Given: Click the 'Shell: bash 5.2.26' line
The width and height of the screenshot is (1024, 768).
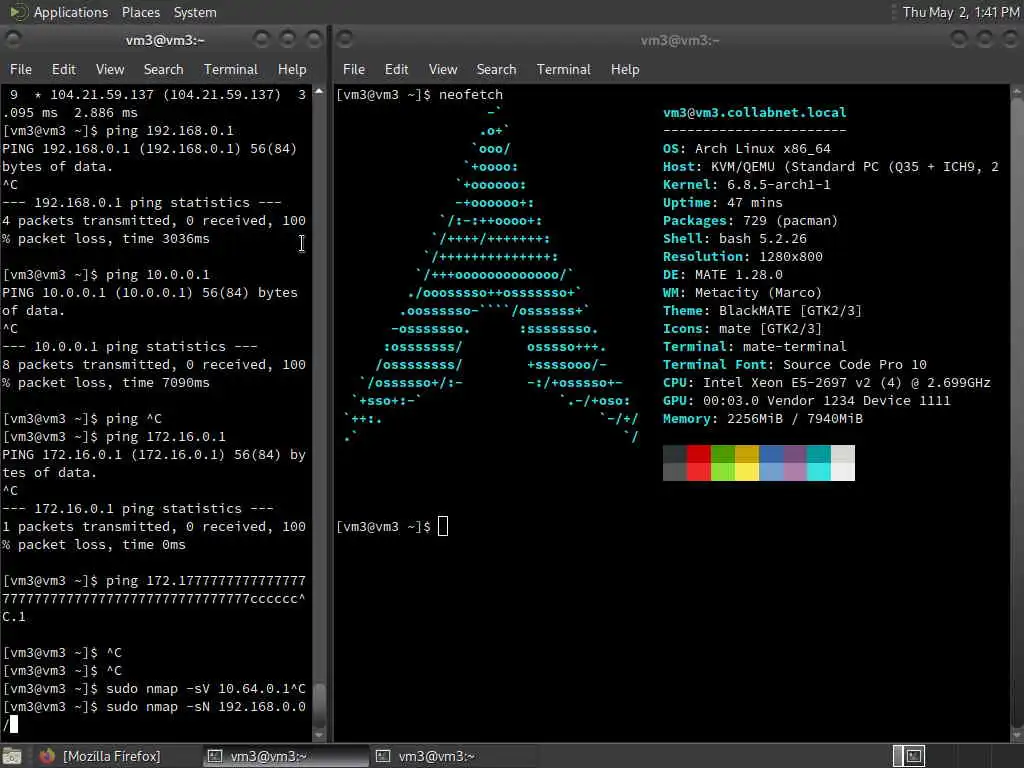Looking at the screenshot, I should coord(735,238).
